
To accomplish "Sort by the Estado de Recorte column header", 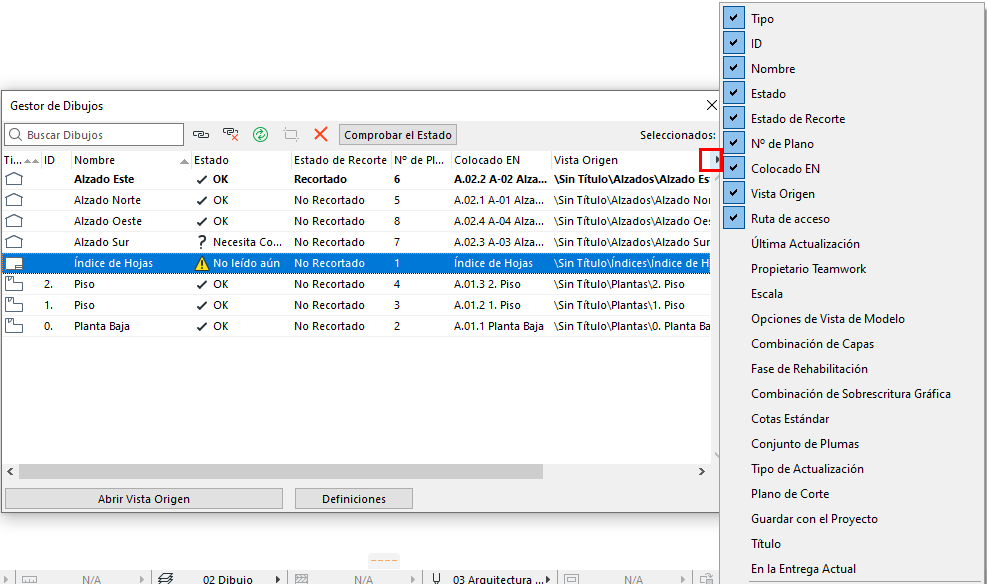I will 341,160.
